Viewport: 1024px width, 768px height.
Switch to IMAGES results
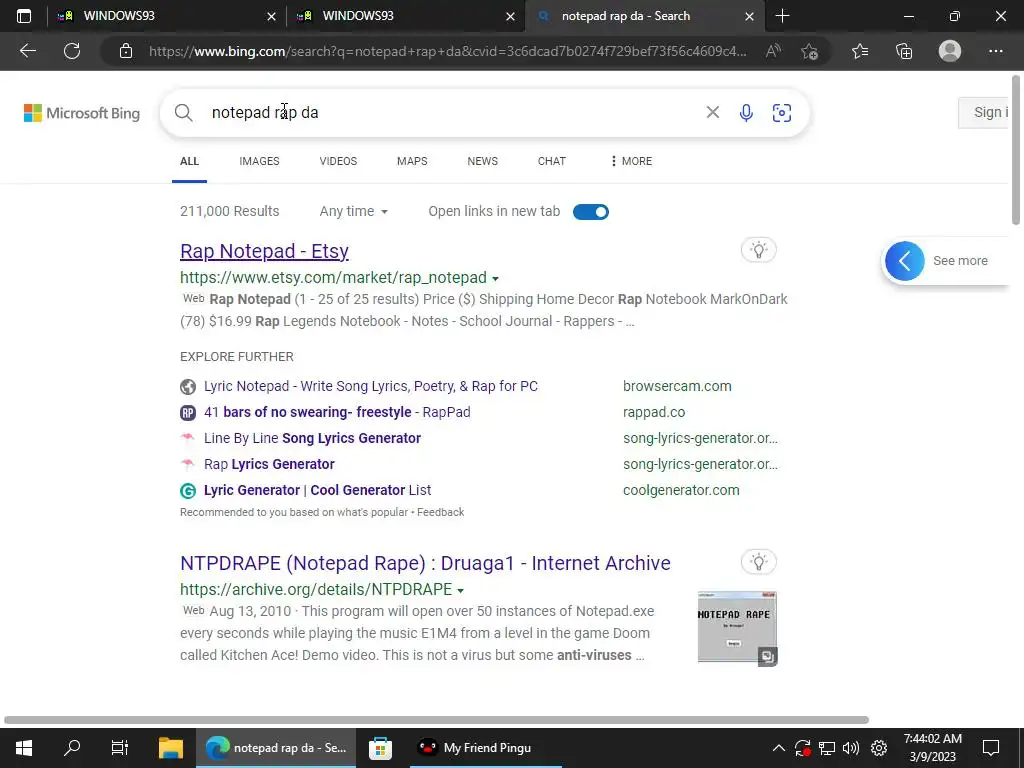click(259, 161)
